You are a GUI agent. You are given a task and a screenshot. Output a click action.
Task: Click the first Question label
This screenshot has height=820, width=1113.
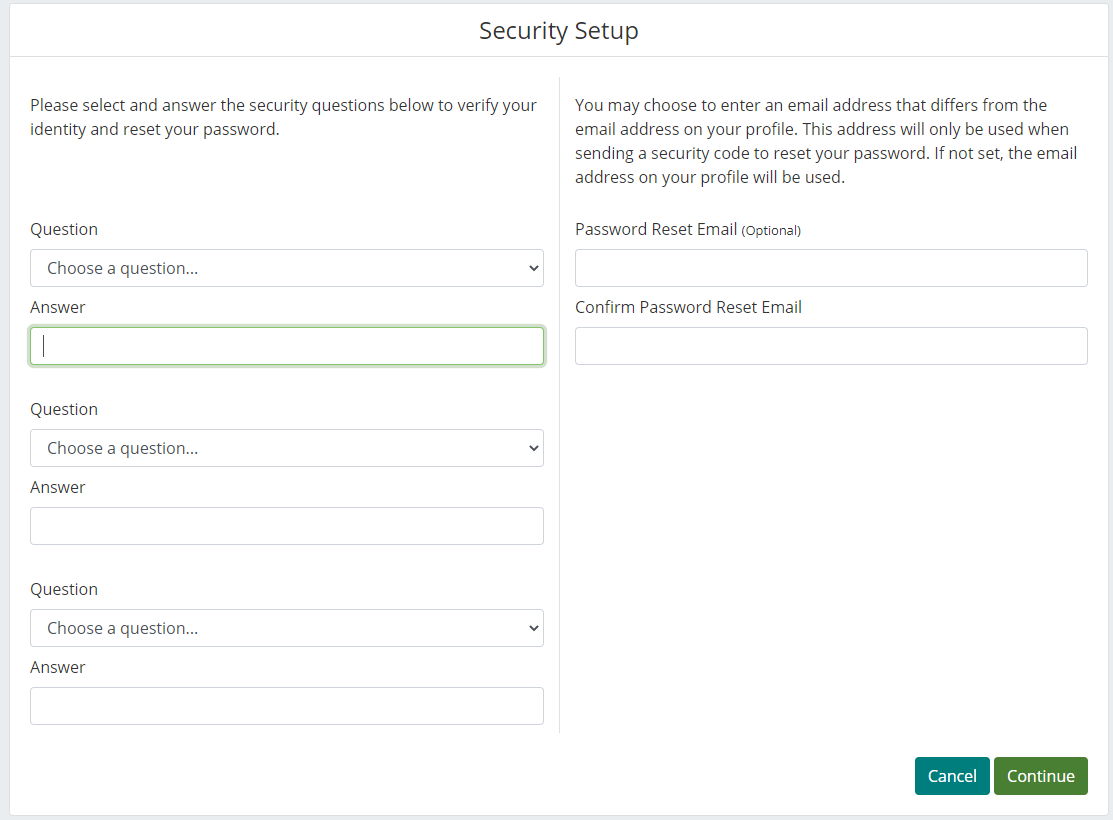tap(64, 229)
